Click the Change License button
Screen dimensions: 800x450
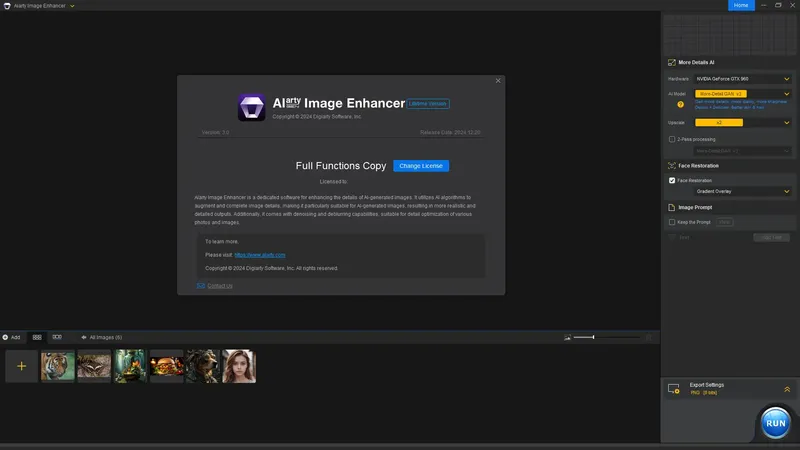coord(421,166)
